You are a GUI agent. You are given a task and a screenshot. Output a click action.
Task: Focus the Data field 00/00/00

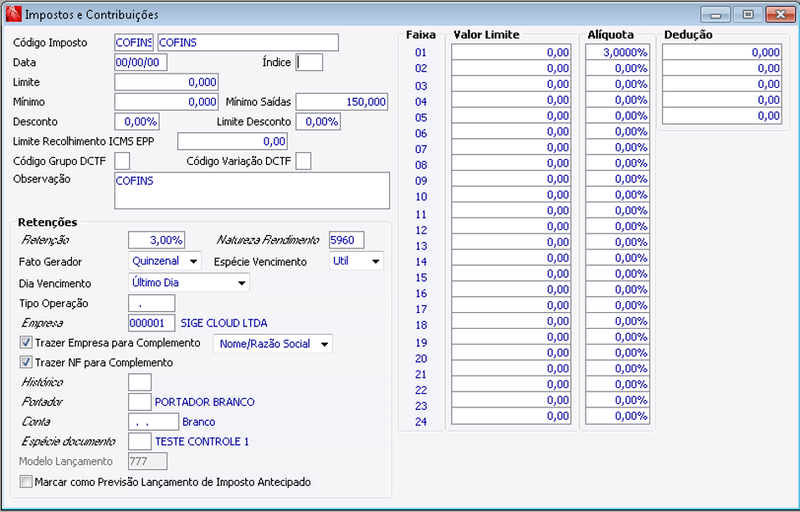point(141,62)
